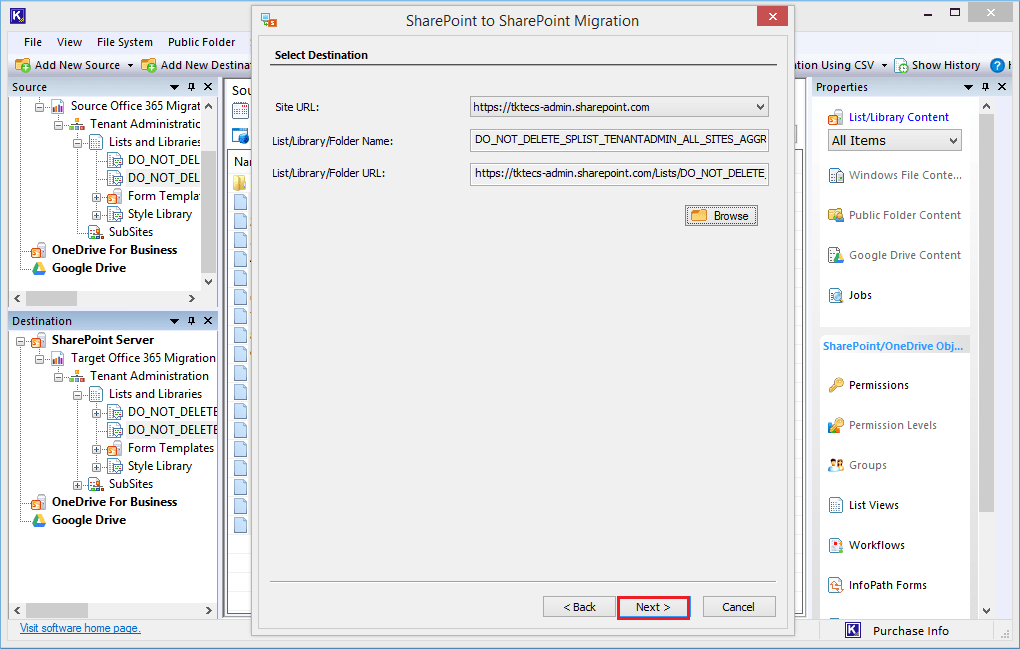This screenshot has height=649, width=1020.
Task: Collapse SharePoint Server in Destination tree
Action: pos(20,341)
